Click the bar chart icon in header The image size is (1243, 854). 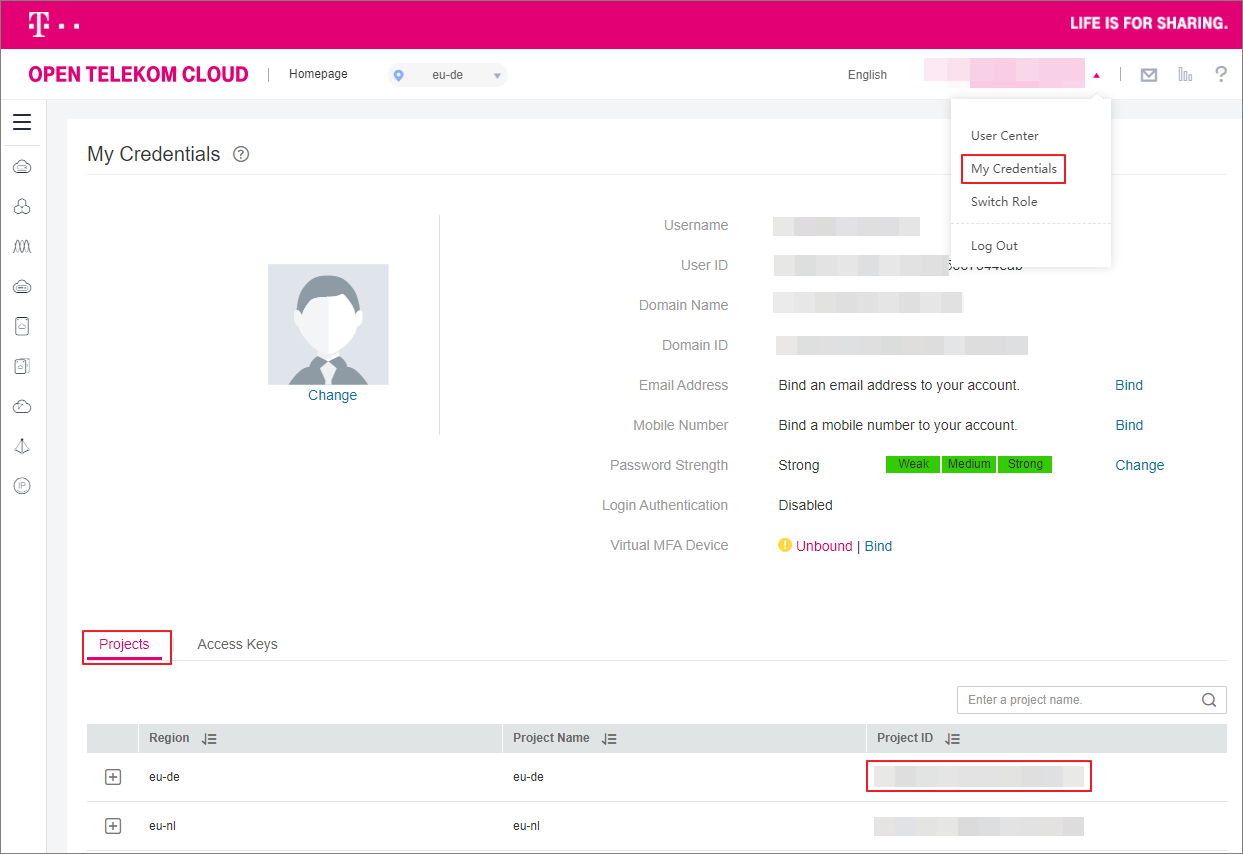[1185, 75]
